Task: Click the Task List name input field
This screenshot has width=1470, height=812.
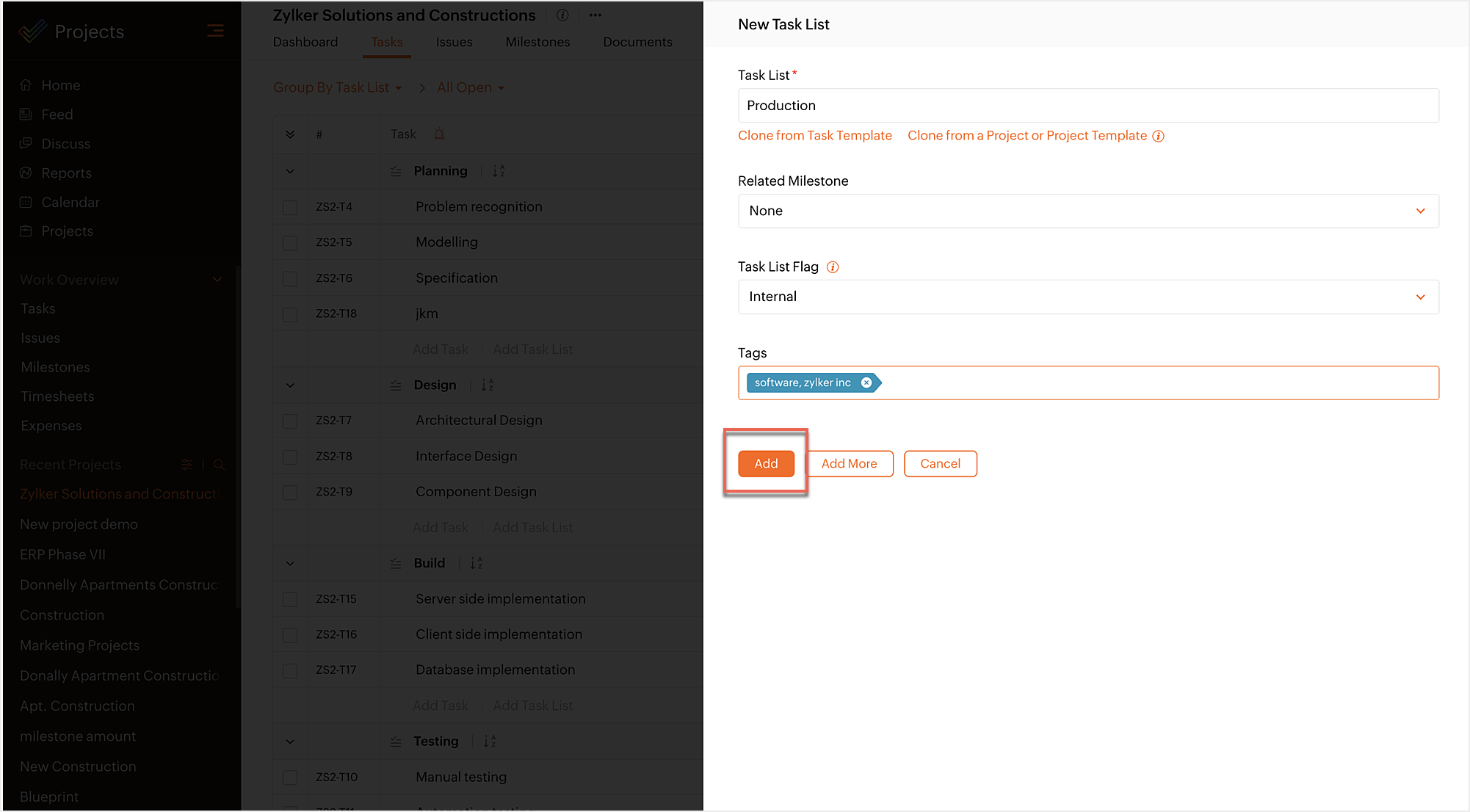Action: click(1087, 105)
